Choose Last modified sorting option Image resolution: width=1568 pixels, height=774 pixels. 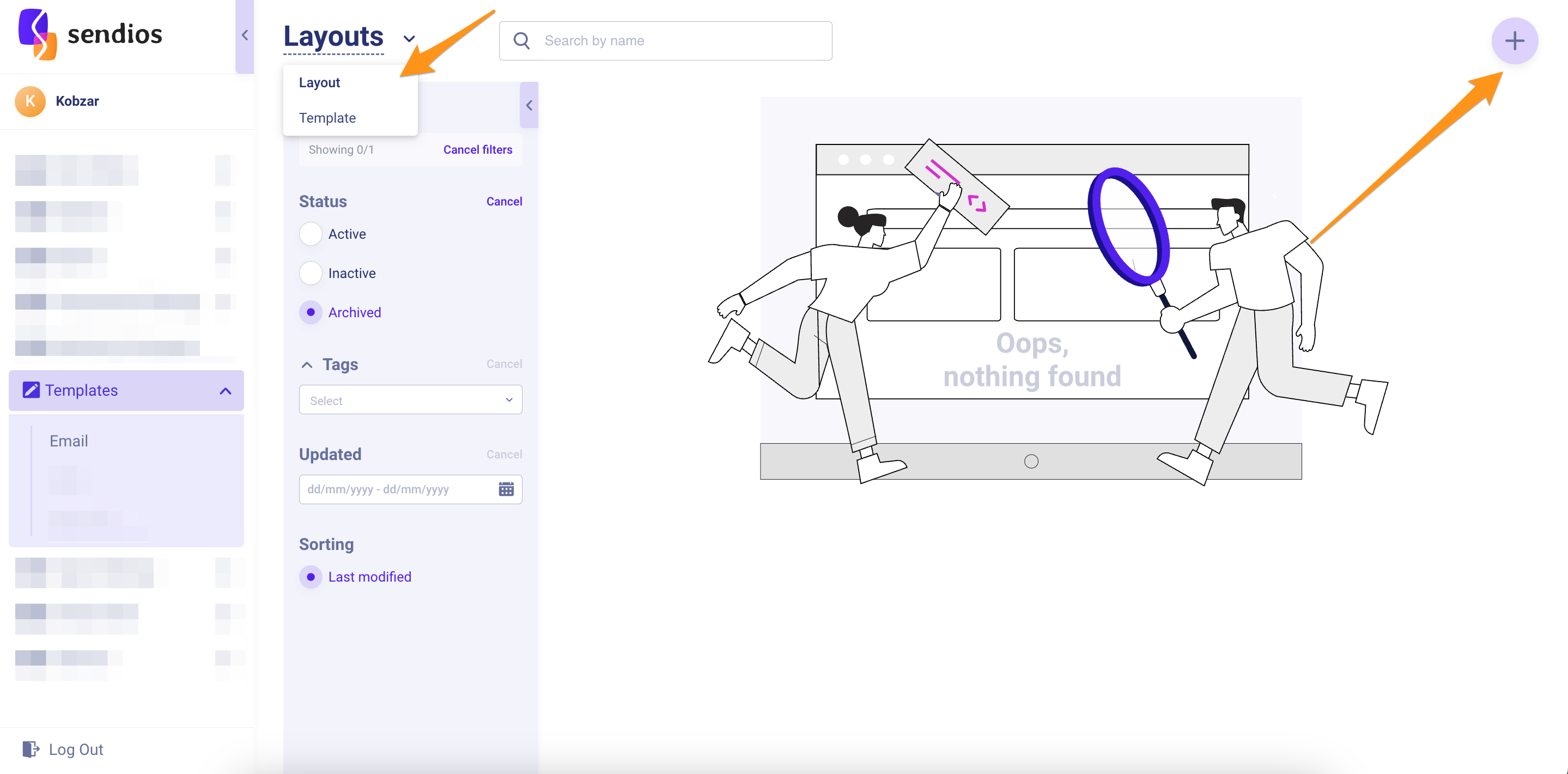[311, 577]
